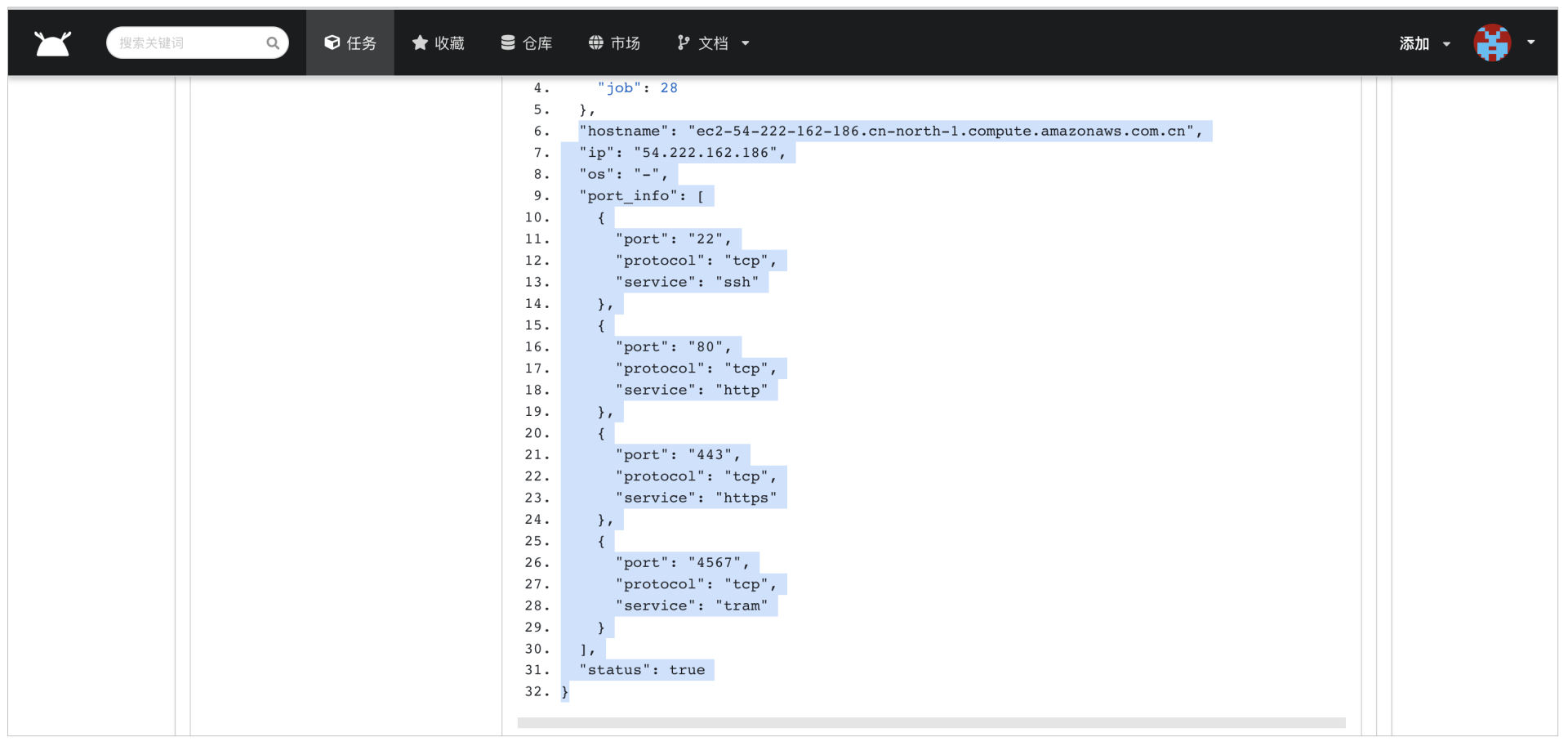The width and height of the screenshot is (1568, 746).
Task: Click the branch icon beside 文档
Action: coord(684,42)
